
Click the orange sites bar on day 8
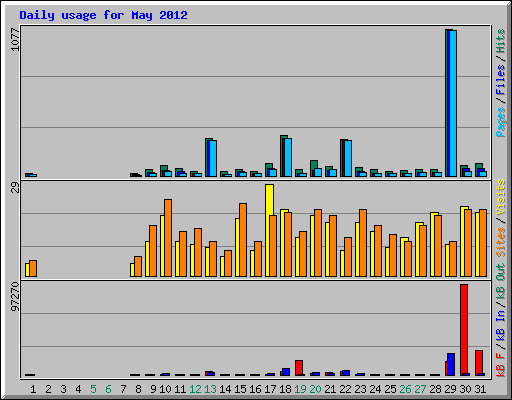coord(138,267)
